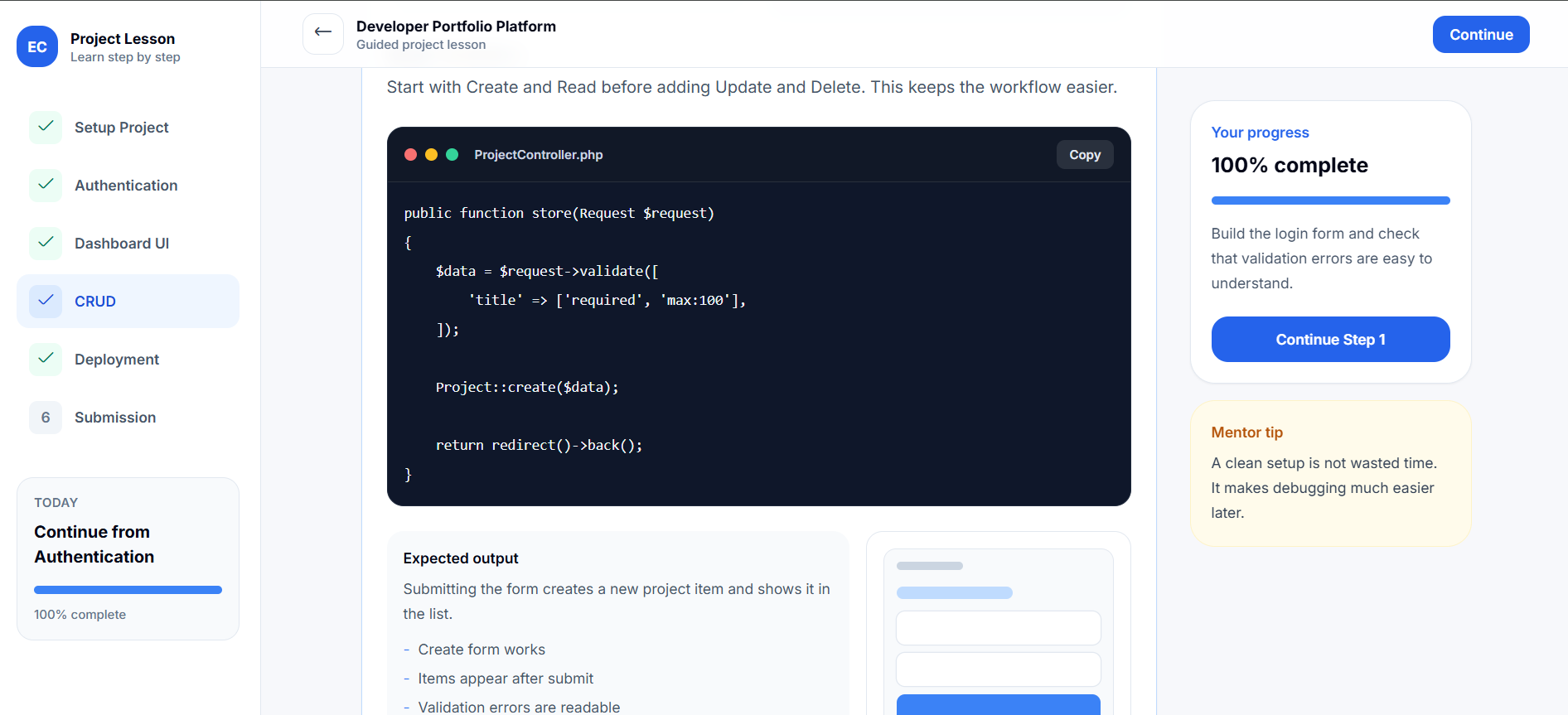Click the Continue Step 1 button
1568x715 pixels.
(x=1330, y=339)
